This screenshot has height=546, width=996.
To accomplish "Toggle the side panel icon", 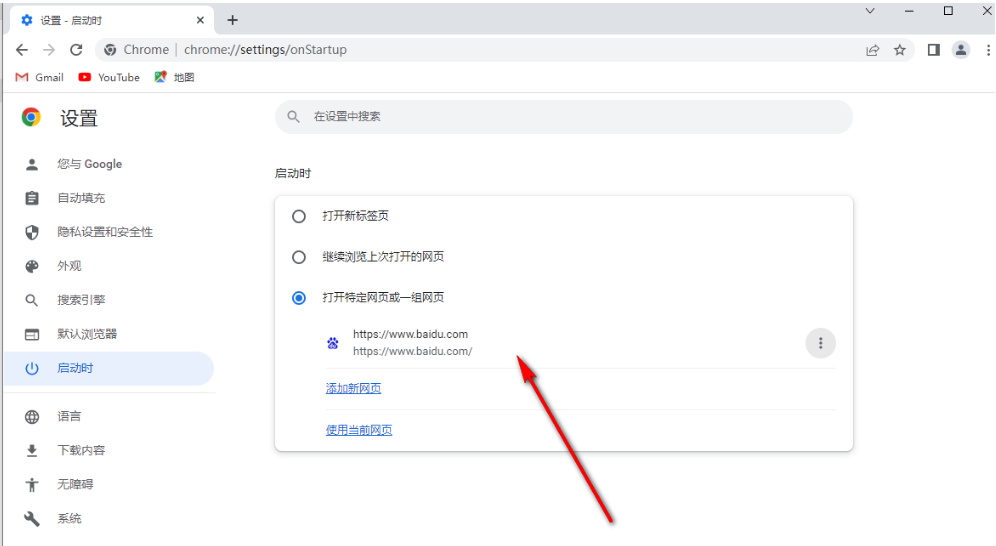I will coord(933,50).
